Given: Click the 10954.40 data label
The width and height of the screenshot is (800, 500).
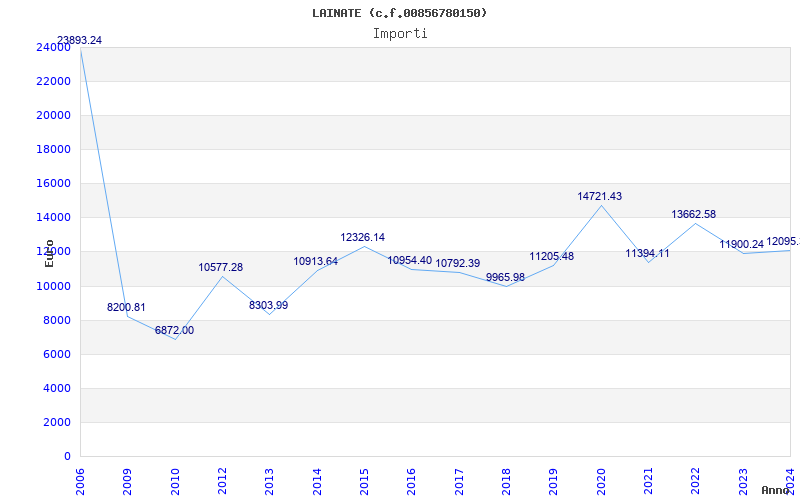Looking at the screenshot, I should tap(410, 260).
